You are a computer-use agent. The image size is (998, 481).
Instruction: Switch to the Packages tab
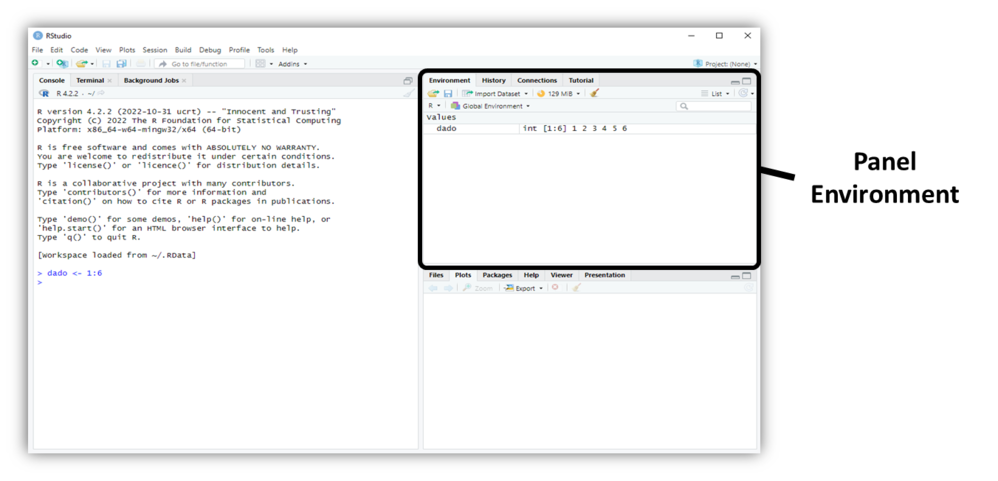click(x=497, y=275)
